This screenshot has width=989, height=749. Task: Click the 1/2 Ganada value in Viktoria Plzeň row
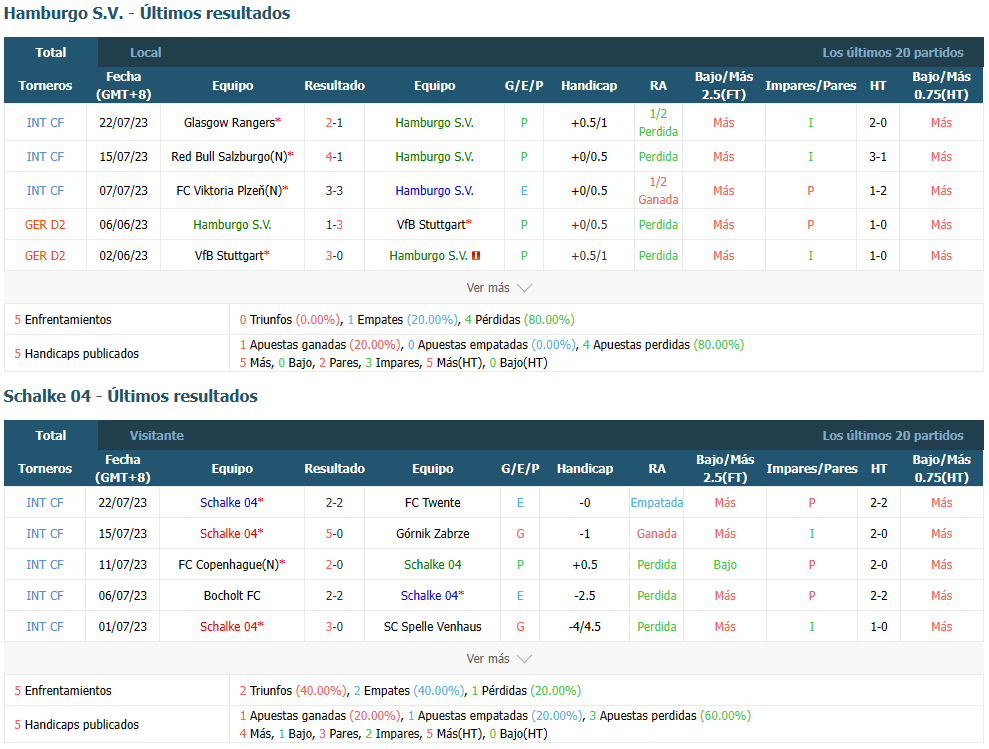pyautogui.click(x=658, y=191)
